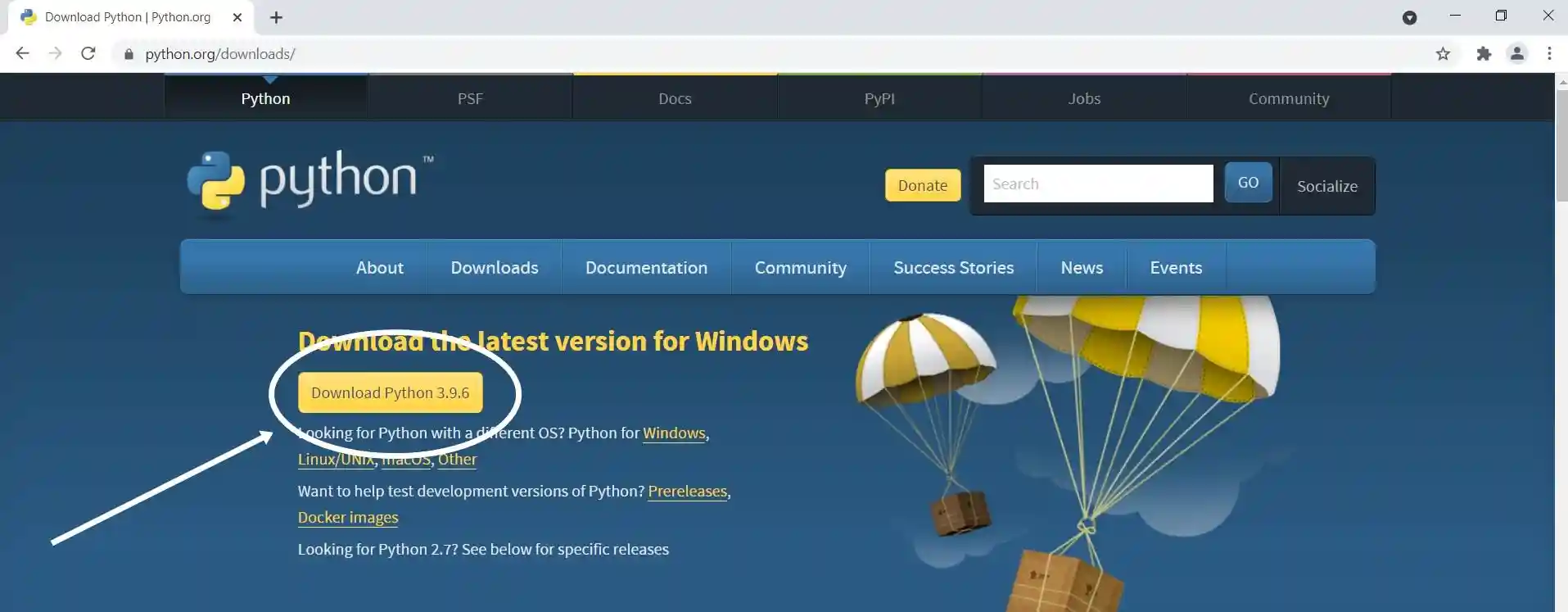Open the Community top navigation tab
The image size is (1568, 612).
click(1289, 98)
